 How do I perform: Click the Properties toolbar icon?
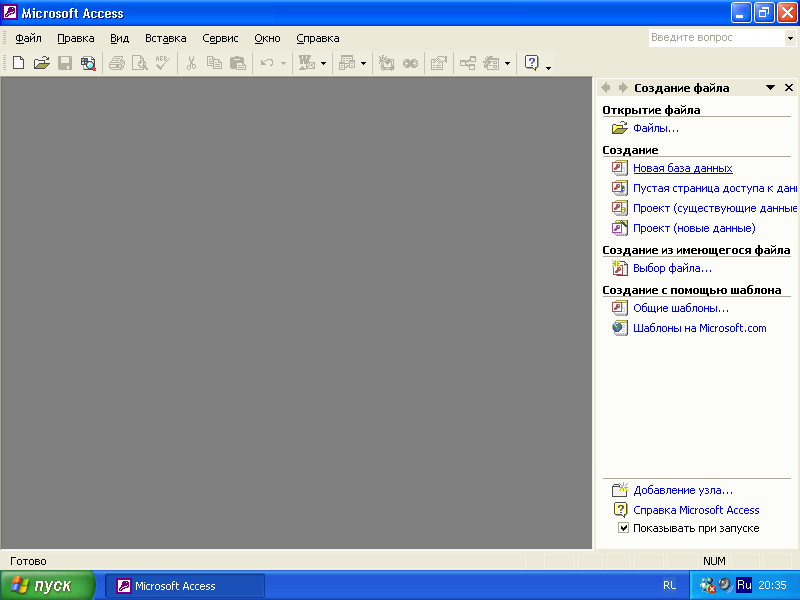pyautogui.click(x=439, y=63)
